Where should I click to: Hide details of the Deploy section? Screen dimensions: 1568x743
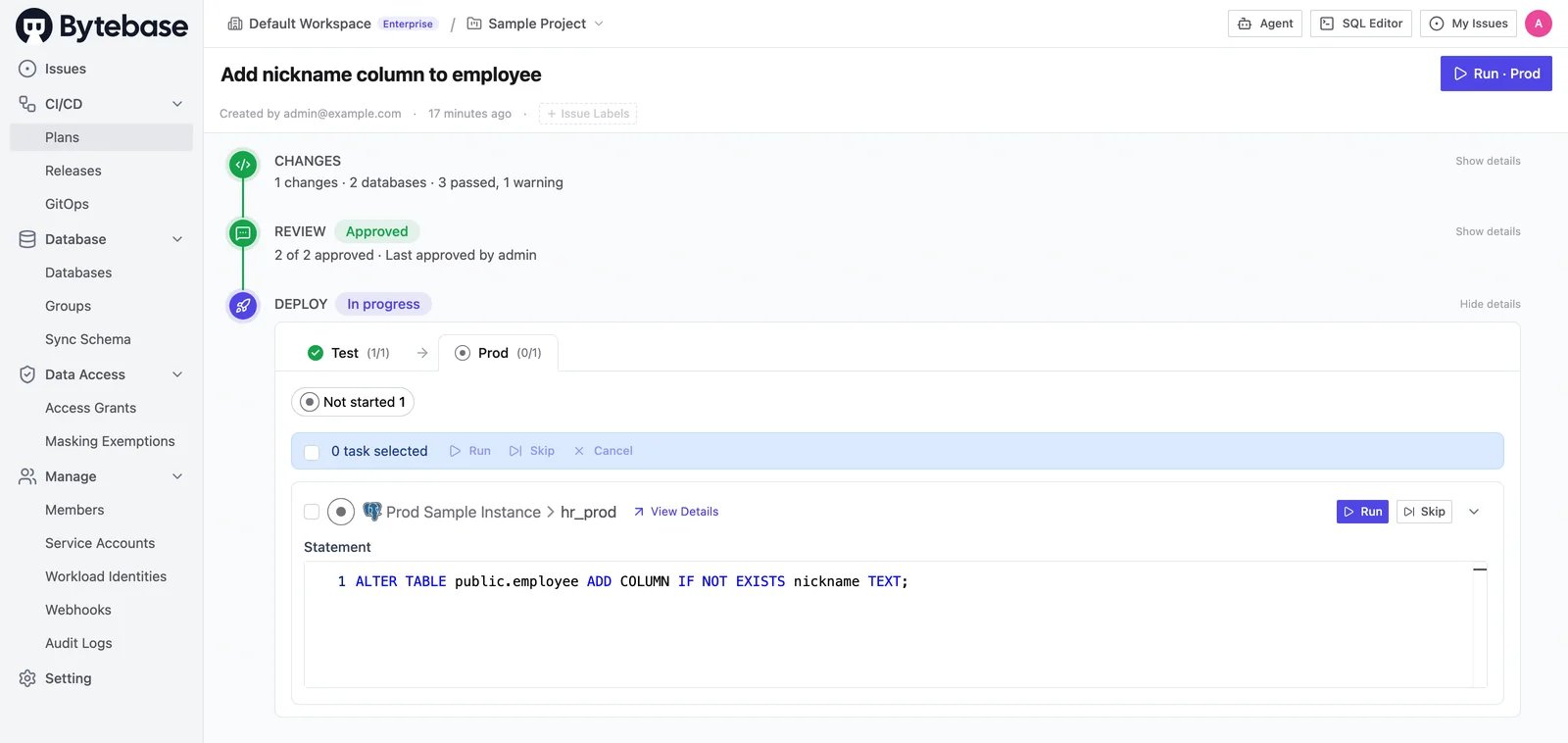(x=1490, y=304)
